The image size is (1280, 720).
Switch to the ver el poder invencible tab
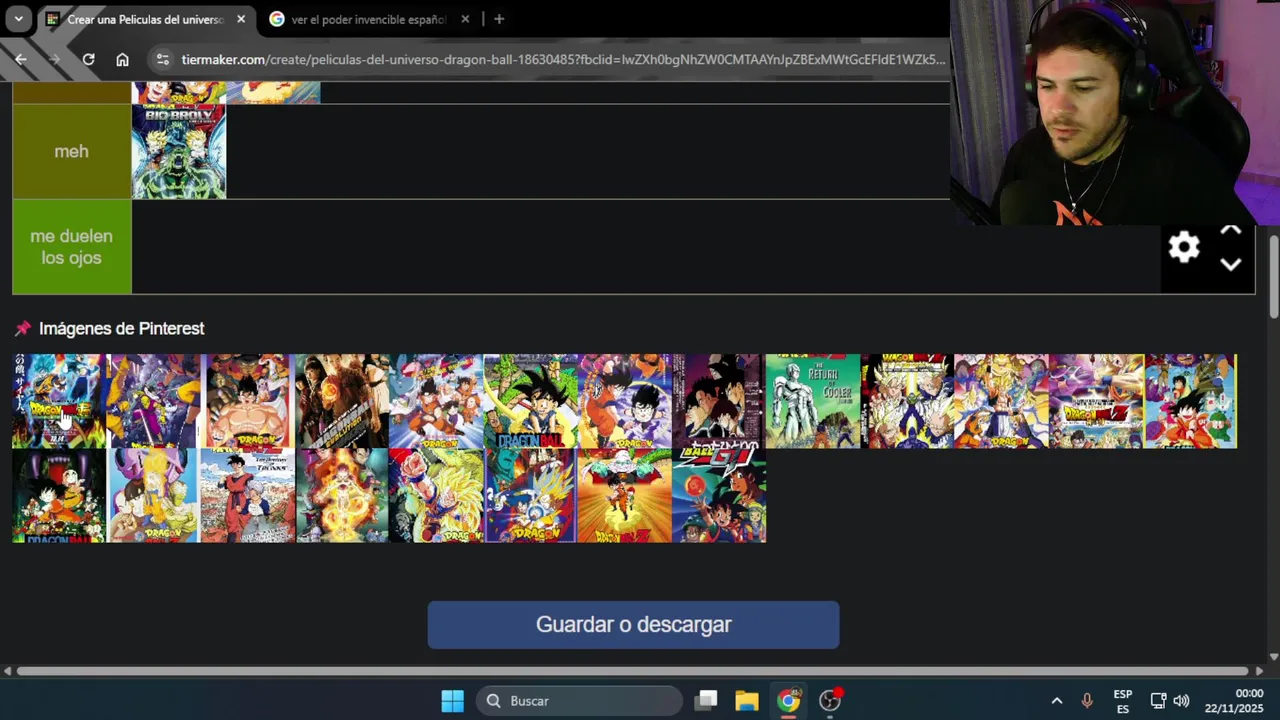[369, 19]
